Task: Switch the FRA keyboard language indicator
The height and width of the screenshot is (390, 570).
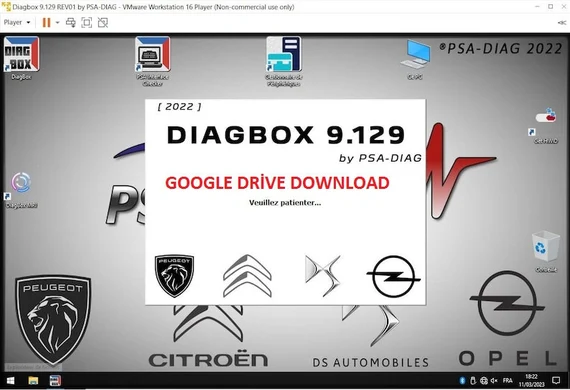Action: (507, 381)
